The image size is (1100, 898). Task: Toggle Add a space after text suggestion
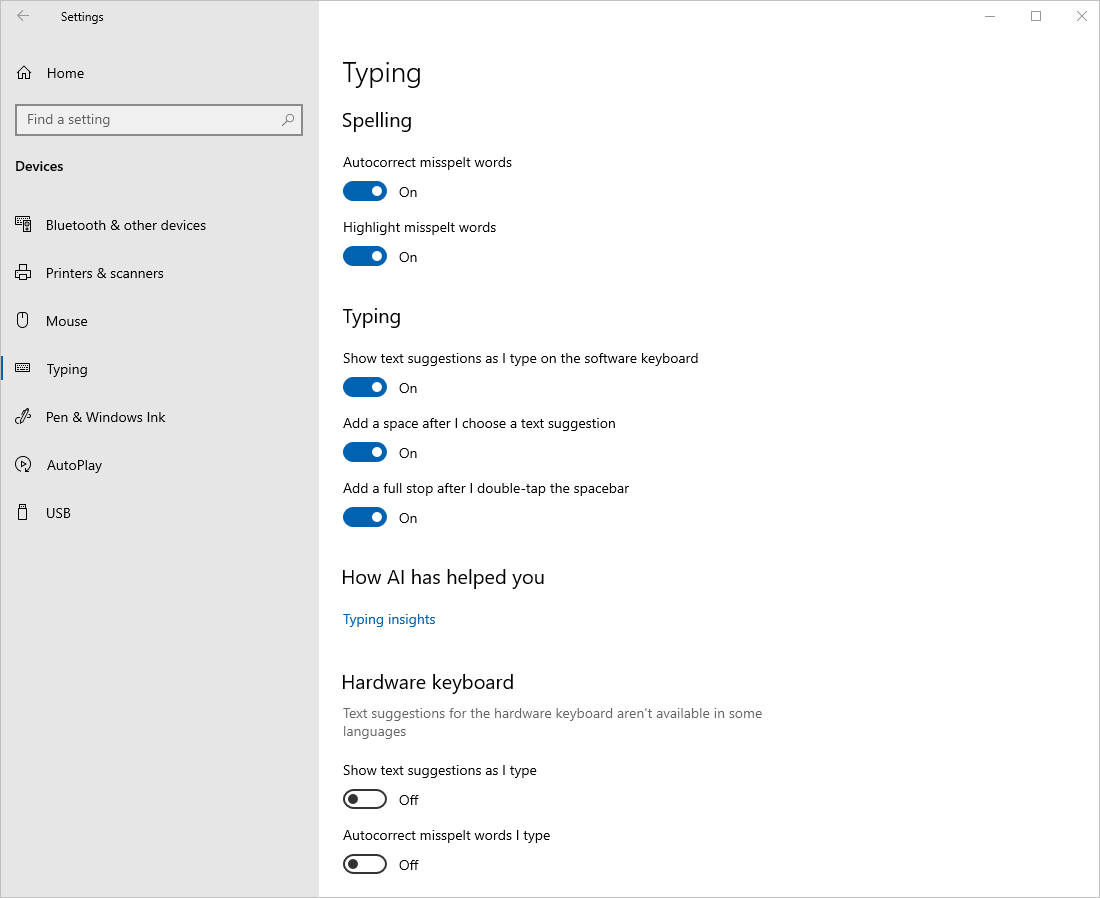(365, 453)
